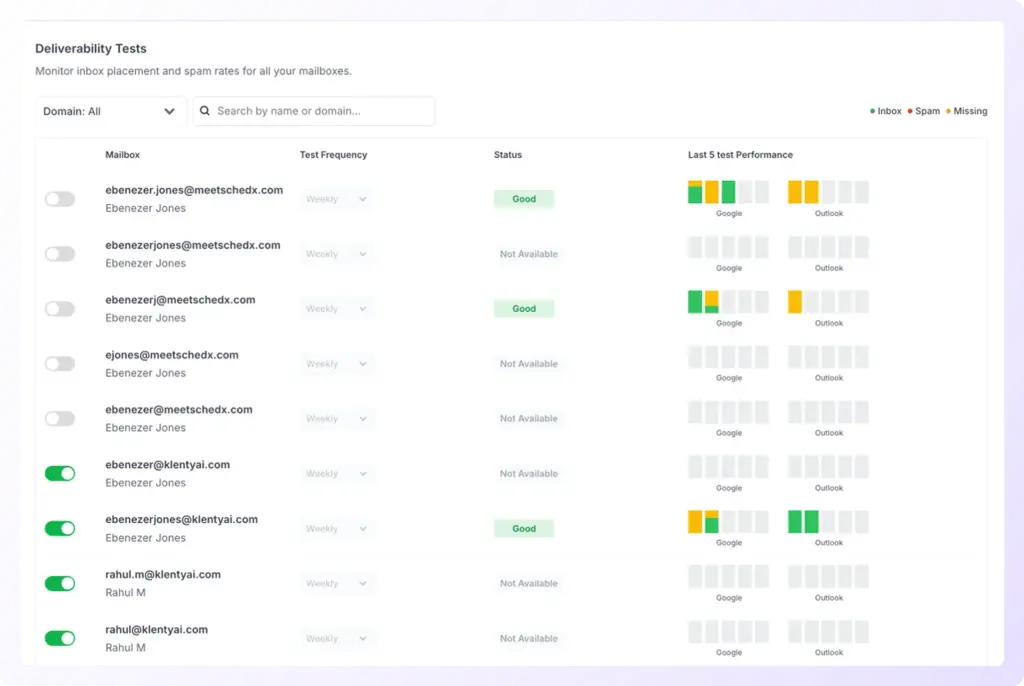This screenshot has width=1024, height=686.
Task: Click the gray Missing legend indicator
Action: click(x=949, y=111)
